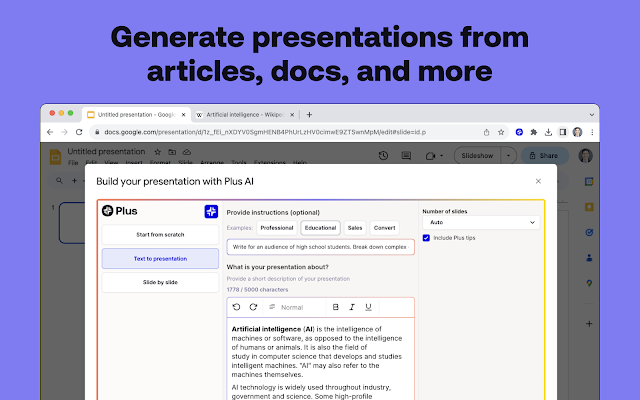
Task: Click the instructions text input field
Action: pyautogui.click(x=320, y=246)
